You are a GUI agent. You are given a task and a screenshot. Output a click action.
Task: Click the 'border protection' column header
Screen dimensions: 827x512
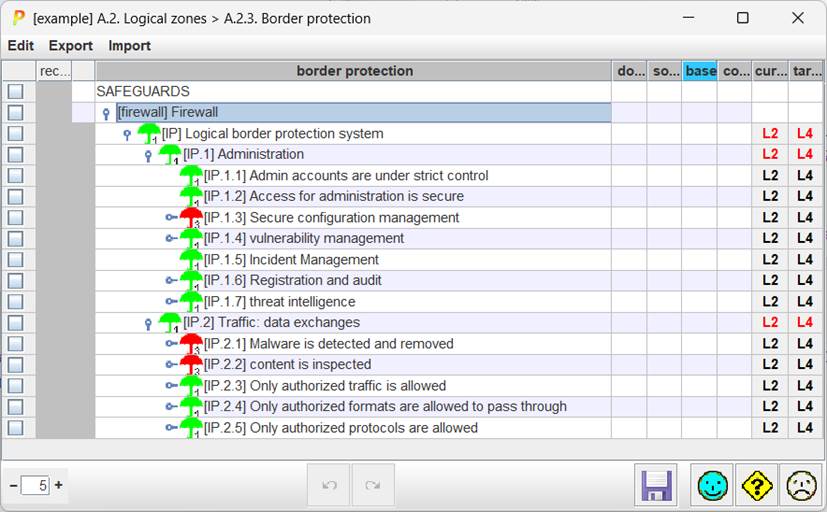pos(354,71)
